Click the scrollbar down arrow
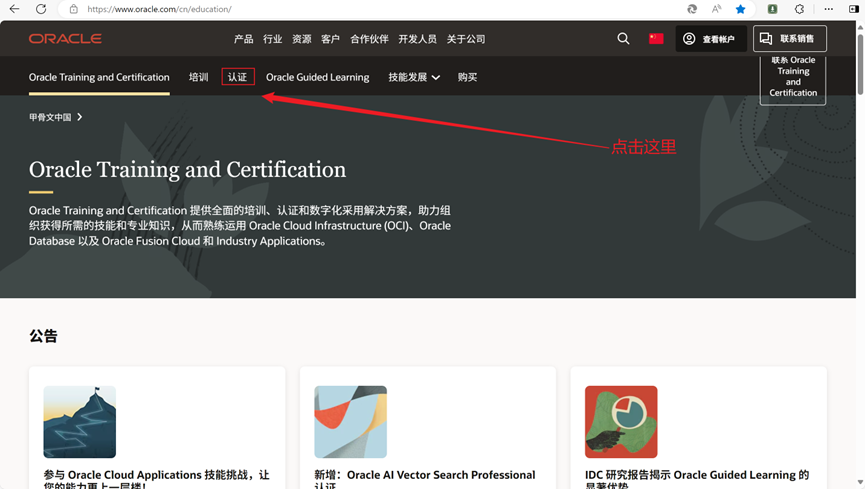 pyautogui.click(x=860, y=483)
